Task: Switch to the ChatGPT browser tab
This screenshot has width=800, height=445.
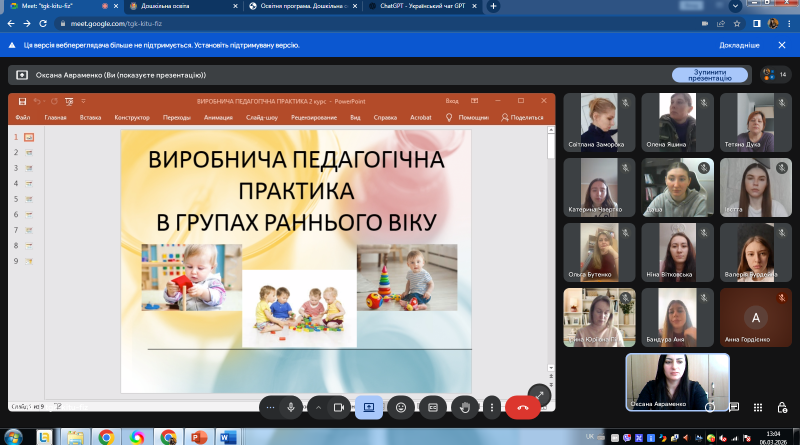Action: [423, 6]
